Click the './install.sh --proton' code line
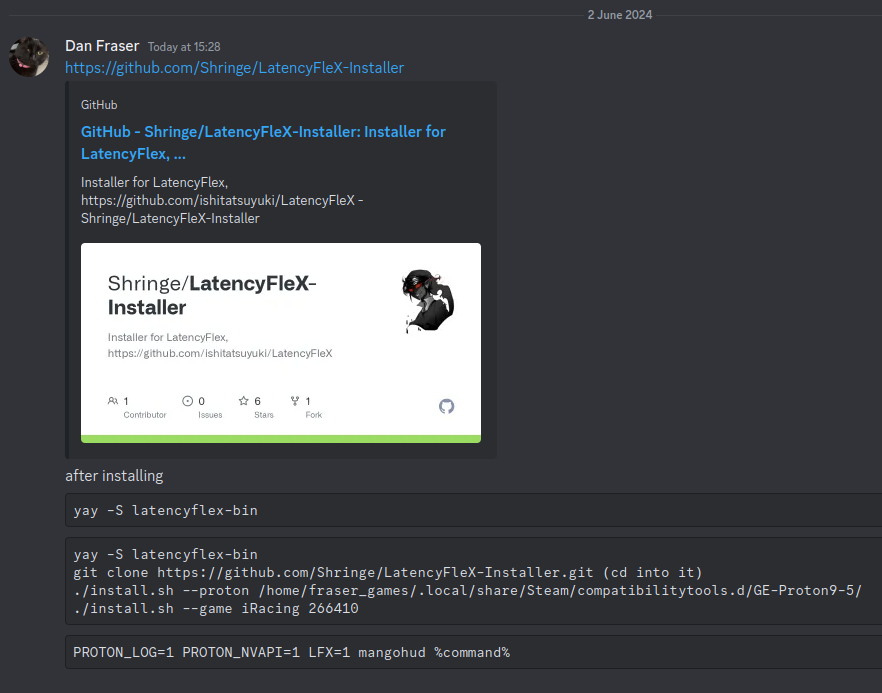Image resolution: width=882 pixels, height=693 pixels. (x=467, y=591)
